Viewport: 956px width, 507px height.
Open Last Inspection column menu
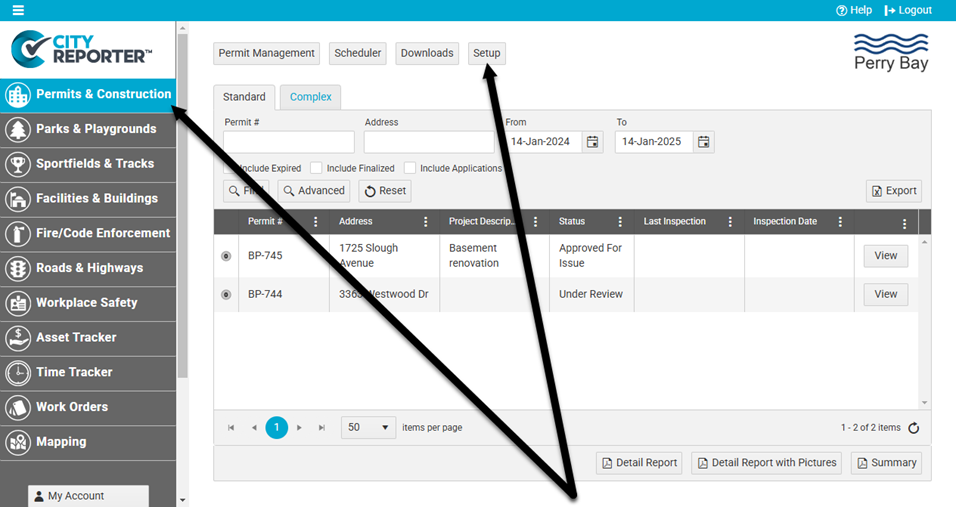click(x=730, y=222)
